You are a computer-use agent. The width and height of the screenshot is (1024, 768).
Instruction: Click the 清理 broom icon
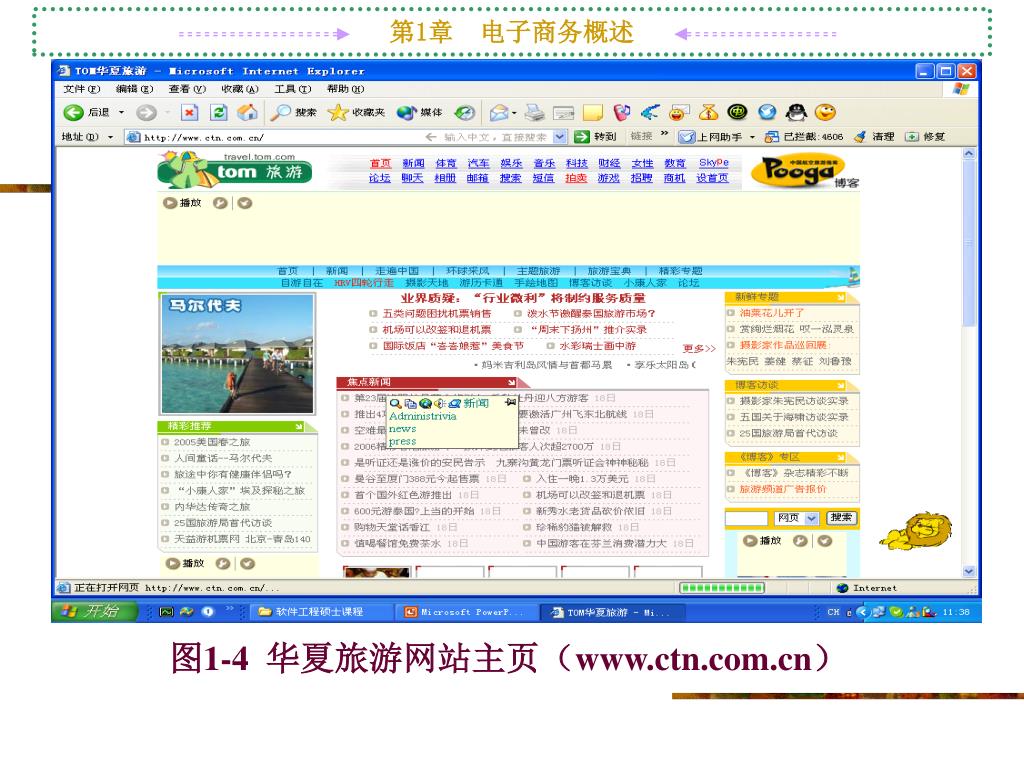tap(860, 136)
